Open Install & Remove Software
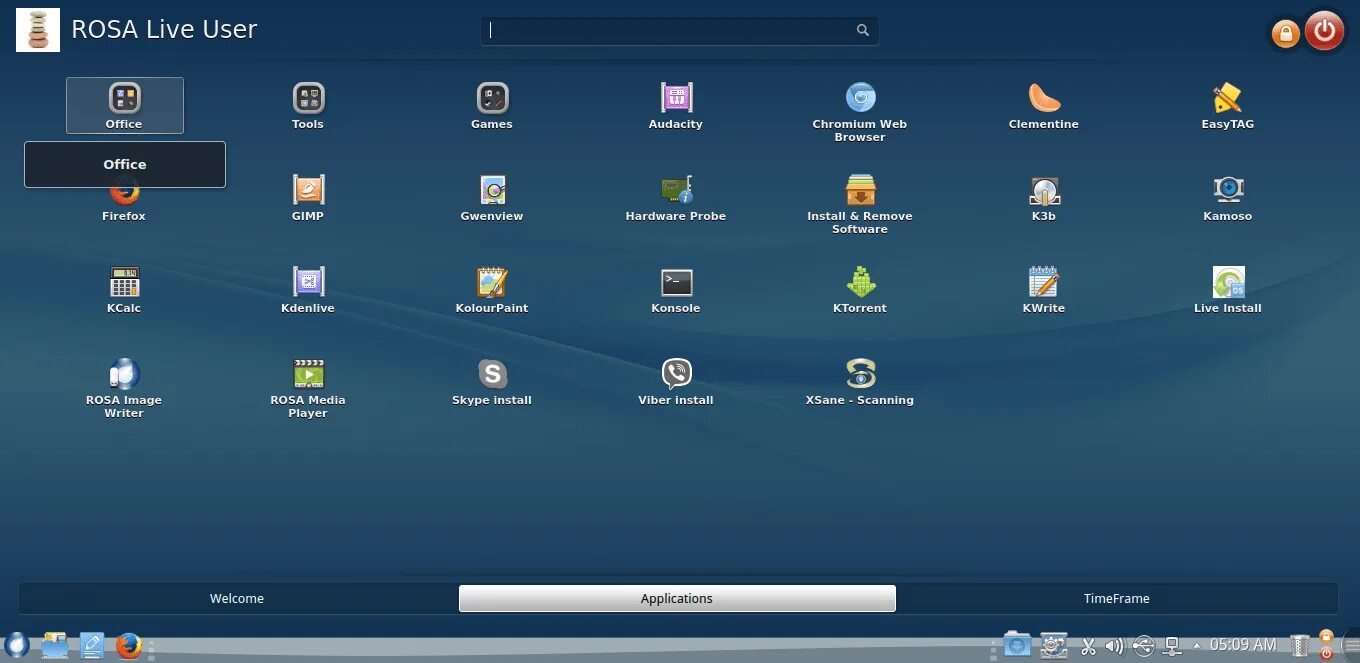The height and width of the screenshot is (663, 1360). pos(860,203)
